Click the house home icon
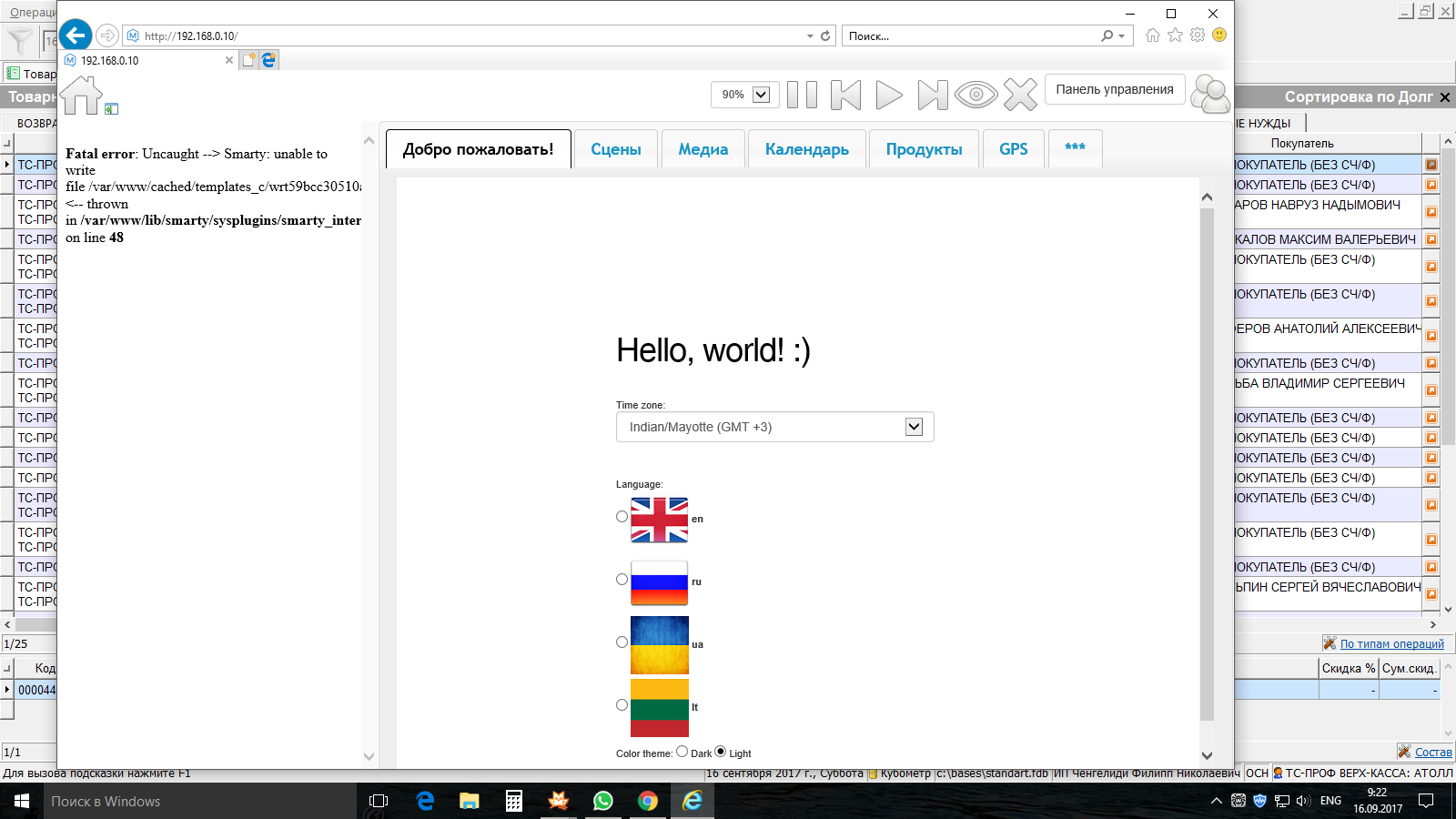This screenshot has height=819, width=1456. click(81, 96)
